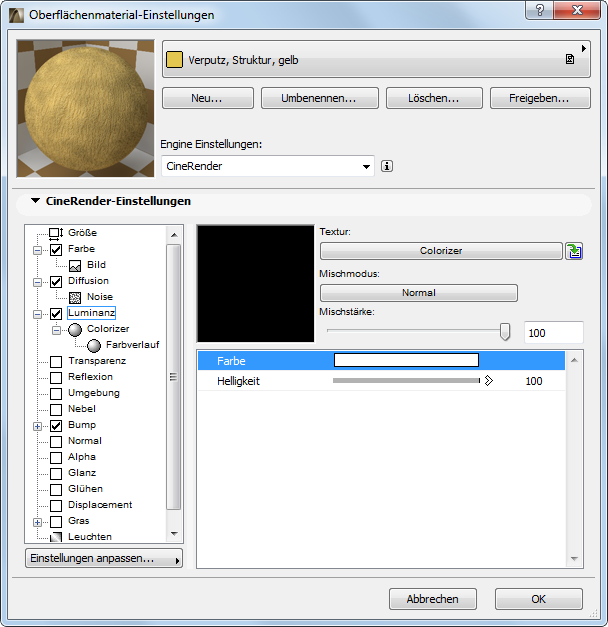Collapse the Luminanz tree node
The image size is (608, 627).
click(x=37, y=314)
